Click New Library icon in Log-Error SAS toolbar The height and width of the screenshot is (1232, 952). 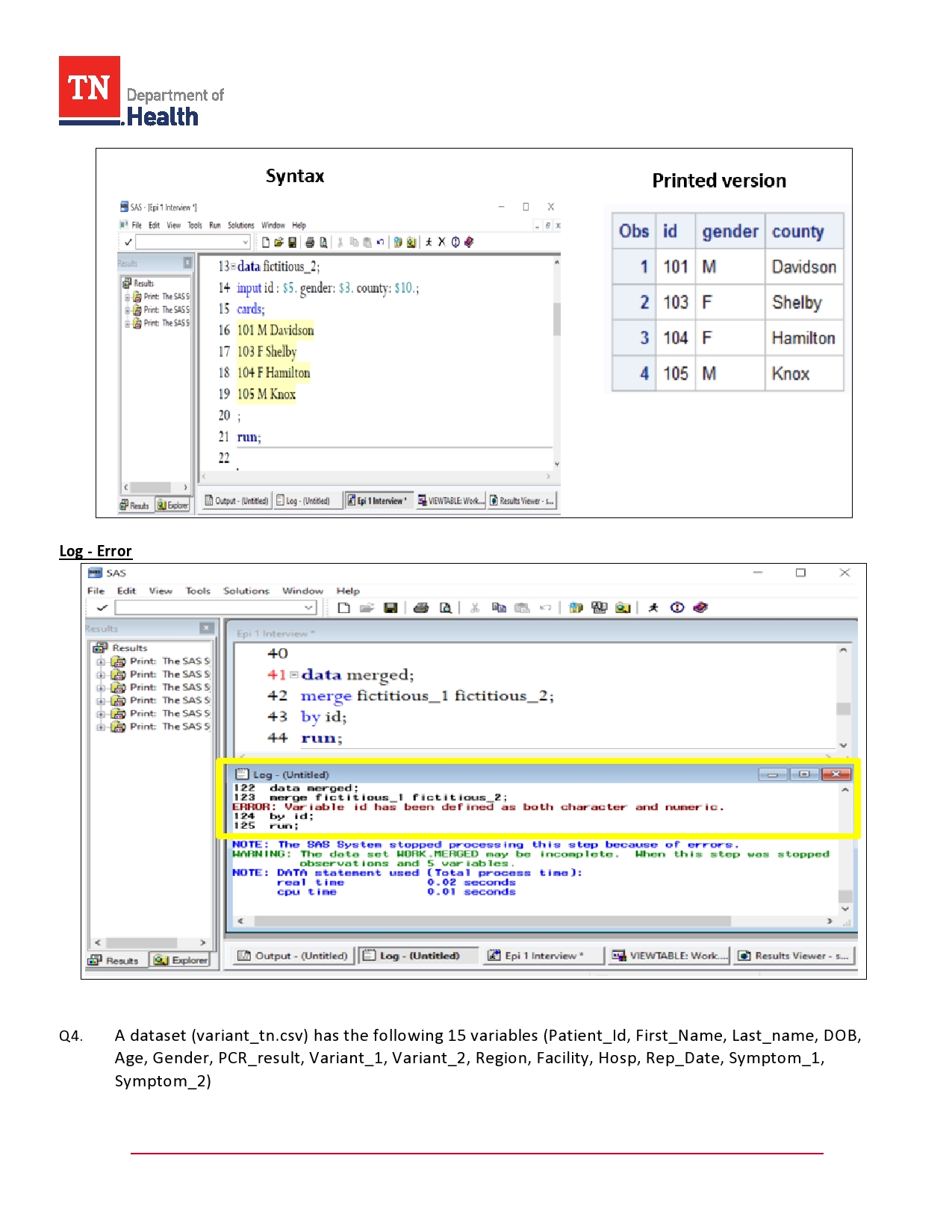[576, 608]
